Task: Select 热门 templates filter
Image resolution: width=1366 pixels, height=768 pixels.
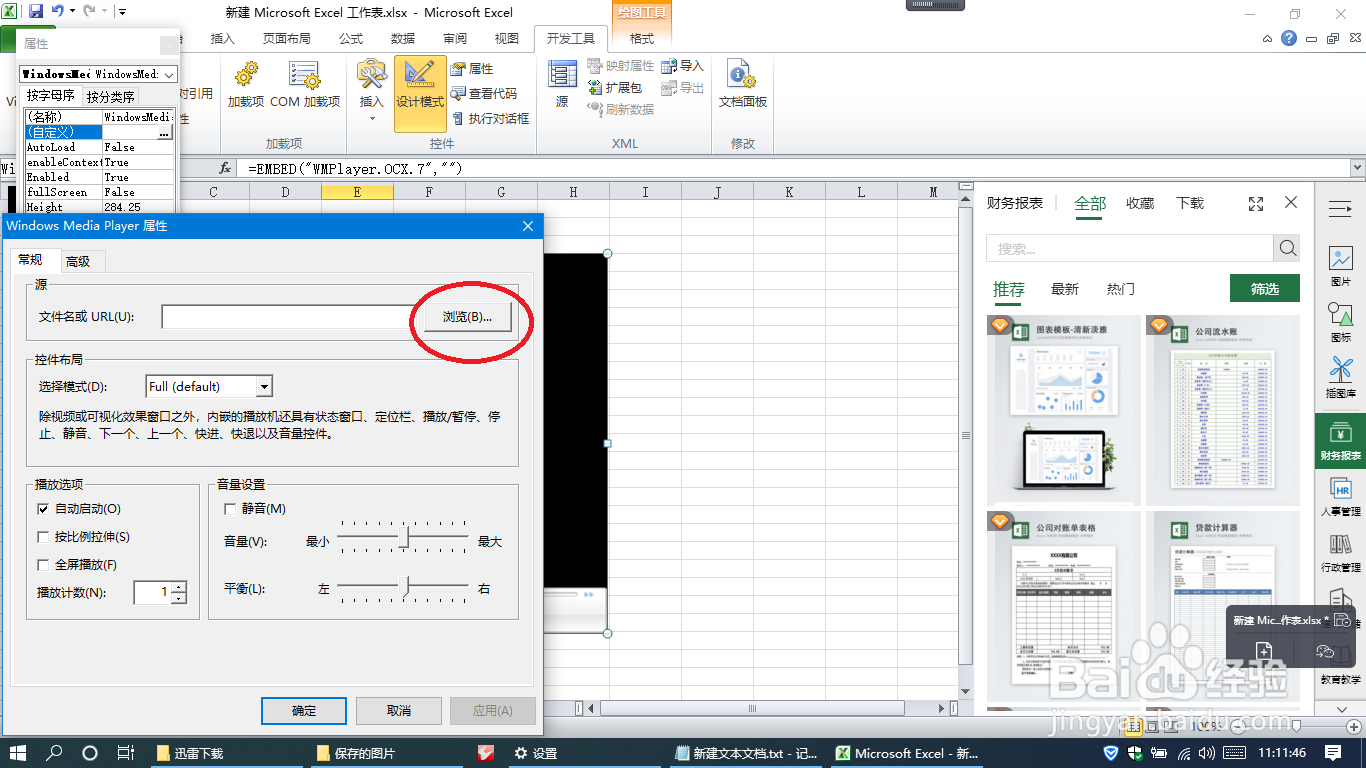Action: (x=1121, y=289)
